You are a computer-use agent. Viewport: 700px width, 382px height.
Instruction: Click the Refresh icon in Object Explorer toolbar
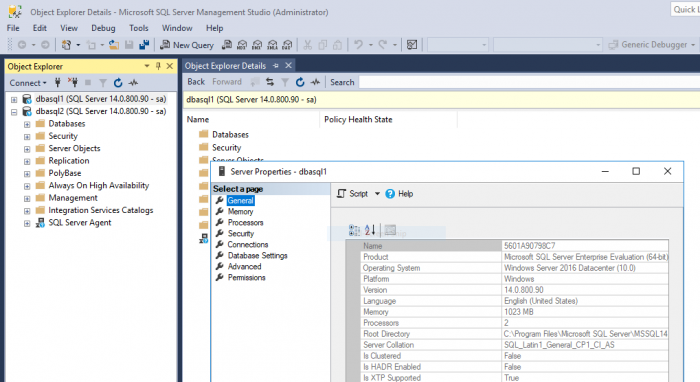[118, 83]
